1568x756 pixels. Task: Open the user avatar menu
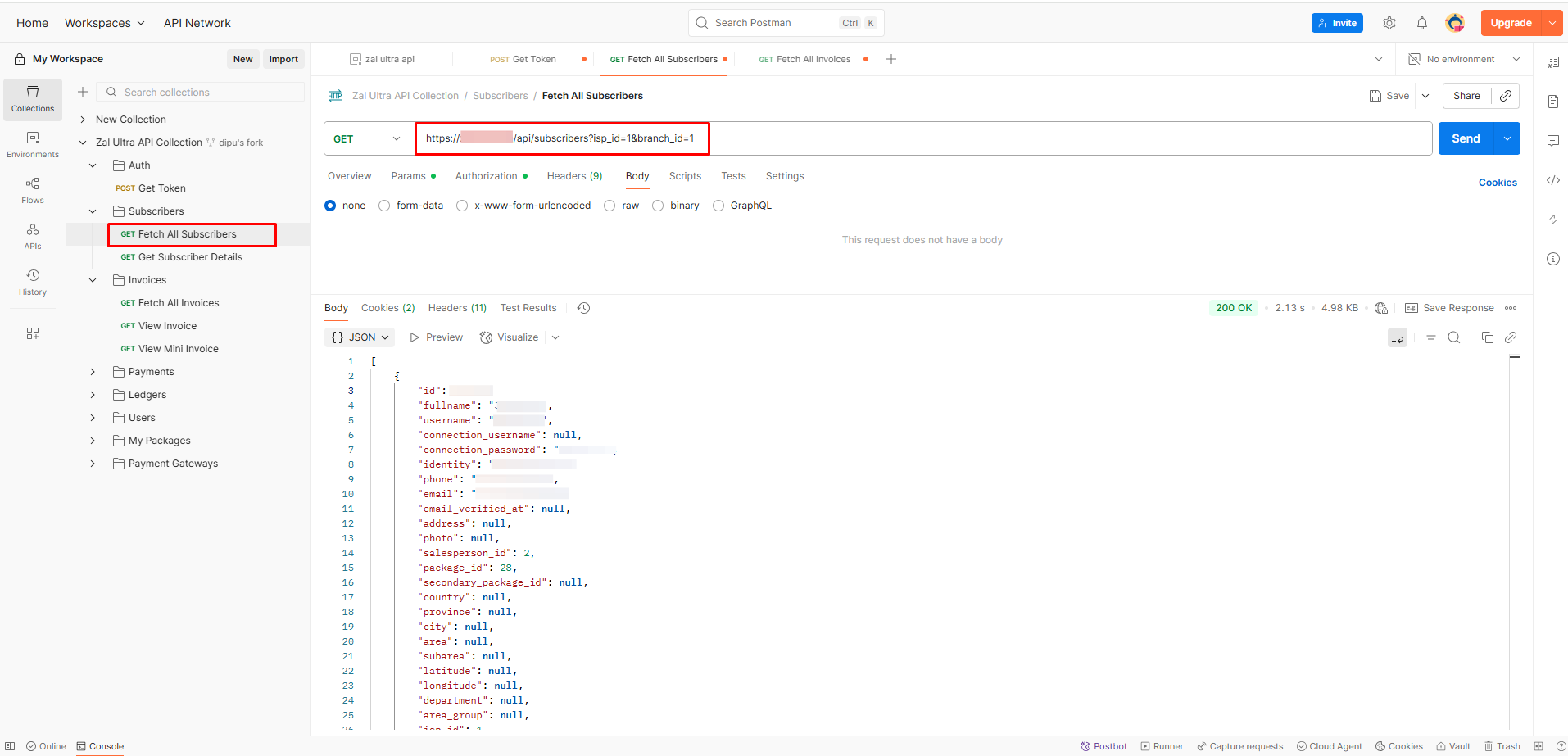point(1455,23)
